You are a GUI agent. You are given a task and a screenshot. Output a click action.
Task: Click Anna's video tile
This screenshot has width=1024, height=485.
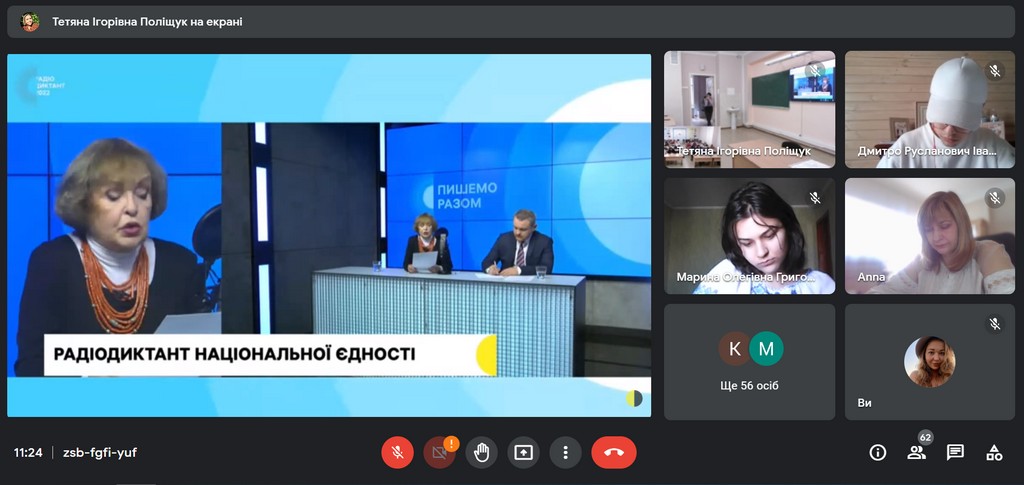tap(930, 236)
